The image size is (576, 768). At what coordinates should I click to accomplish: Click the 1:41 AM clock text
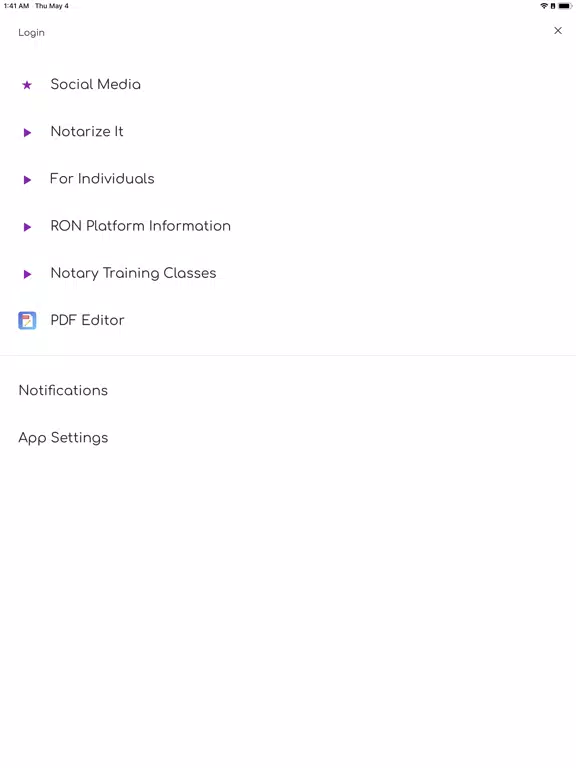(16, 6)
